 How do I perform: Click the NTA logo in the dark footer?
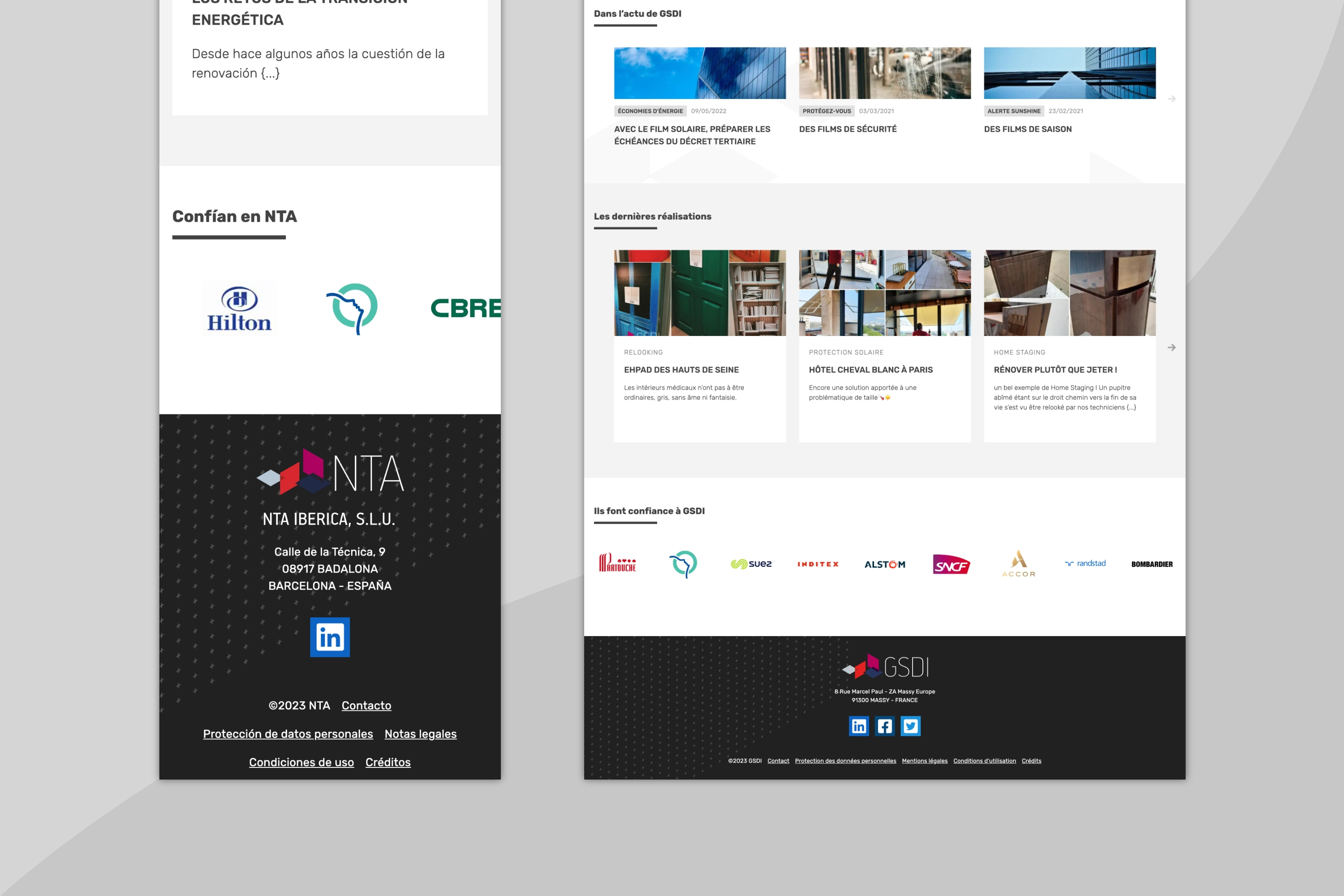330,471
